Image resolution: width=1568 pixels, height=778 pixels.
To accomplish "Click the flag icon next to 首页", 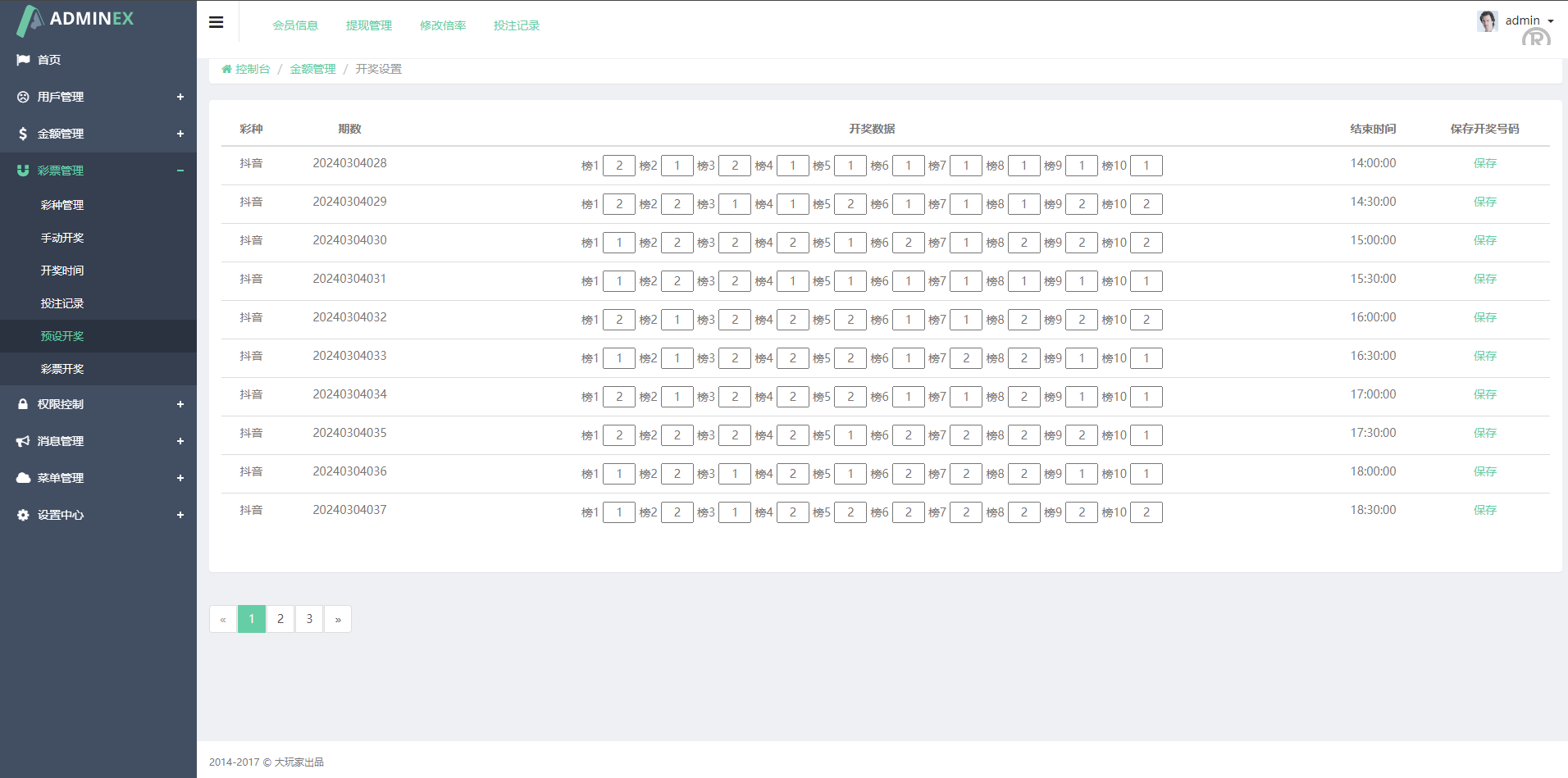I will coord(23,60).
